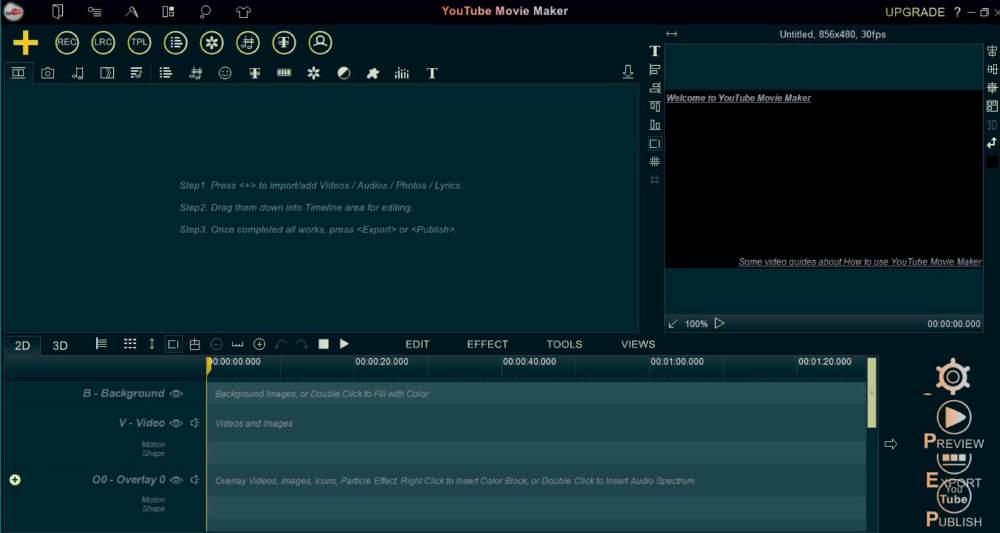1000x533 pixels.
Task: Open the EDIT menu
Action: click(x=417, y=344)
